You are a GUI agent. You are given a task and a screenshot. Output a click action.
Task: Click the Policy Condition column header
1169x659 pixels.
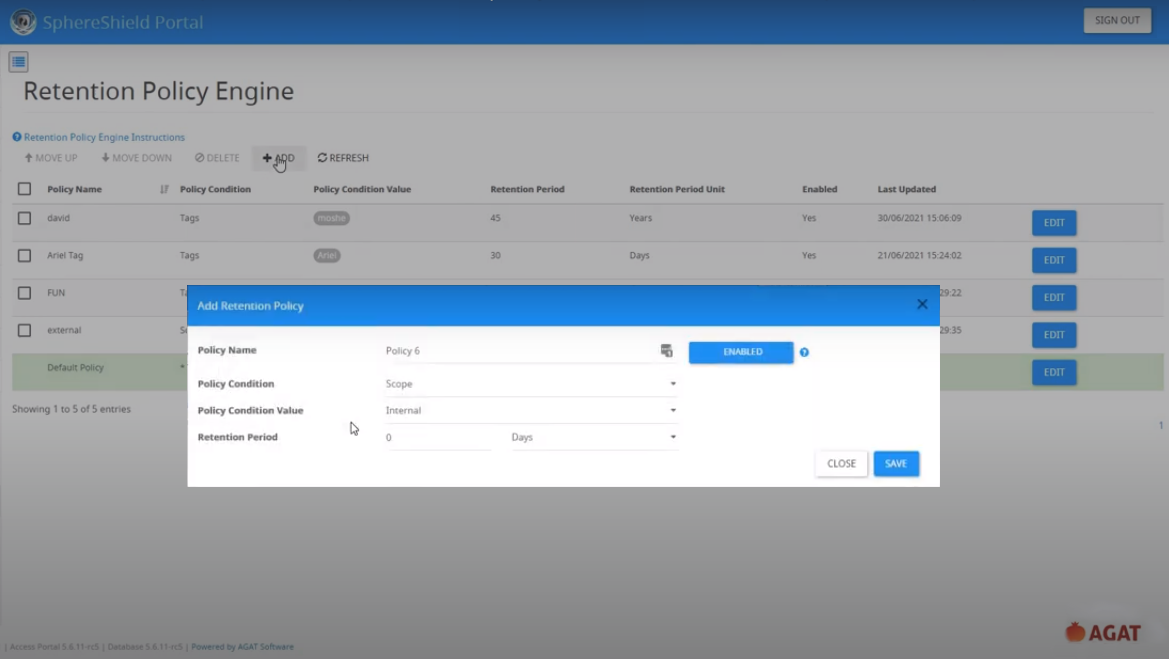[x=215, y=189]
